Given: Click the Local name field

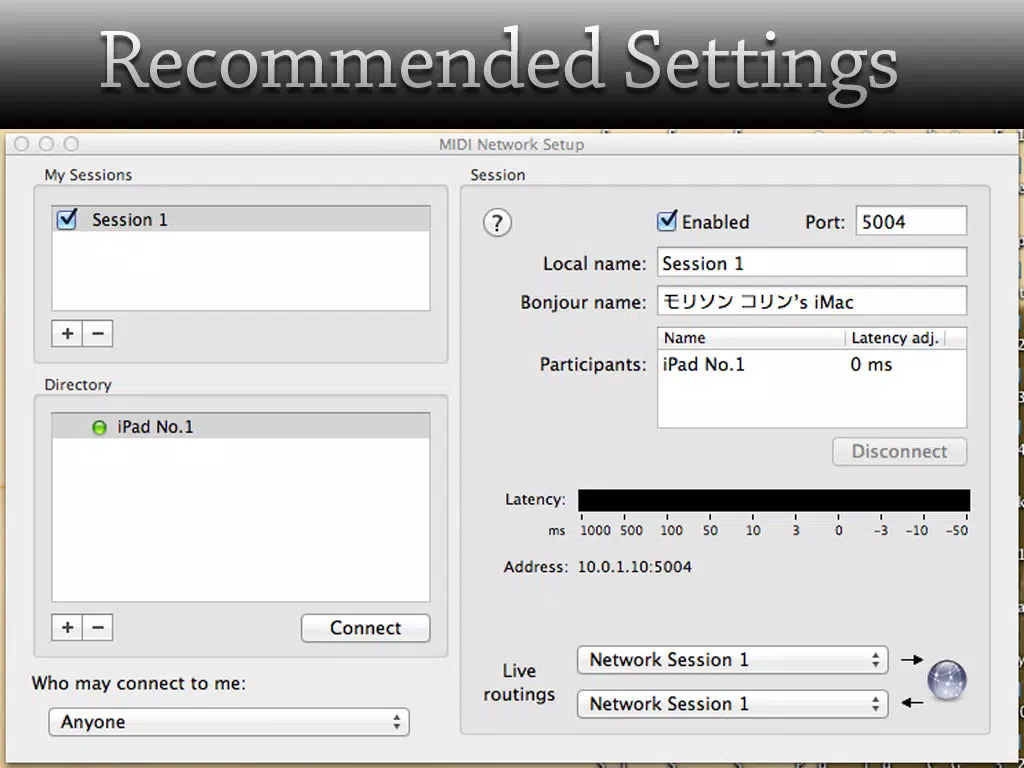Looking at the screenshot, I should (x=812, y=263).
